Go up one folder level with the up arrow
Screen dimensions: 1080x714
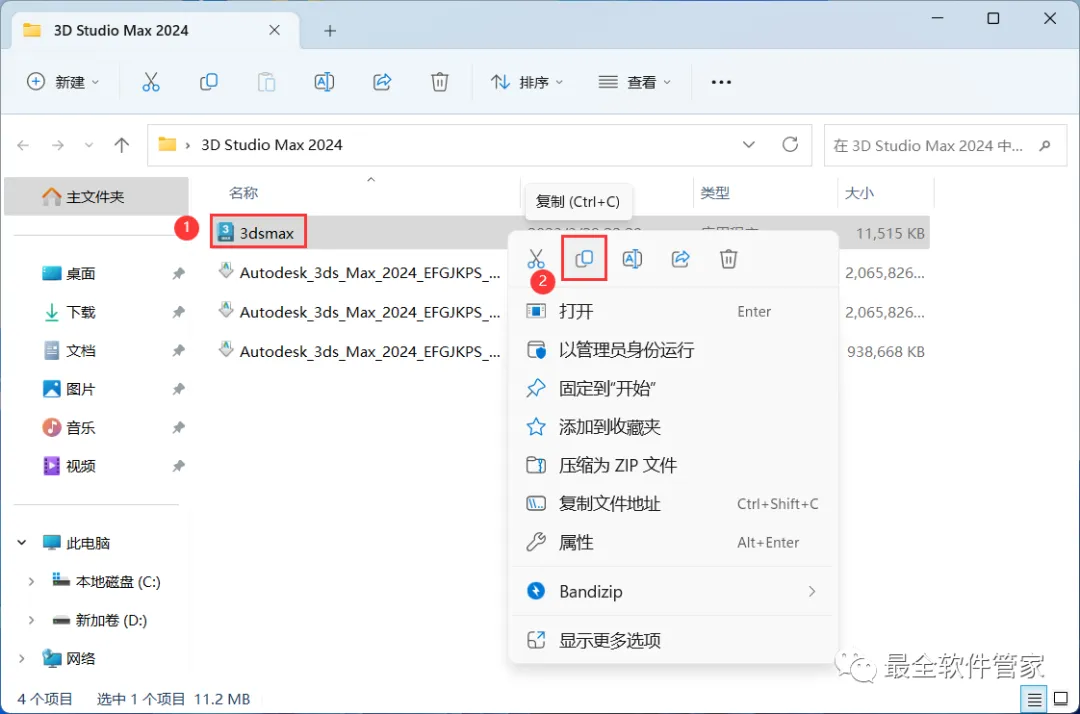click(x=122, y=145)
